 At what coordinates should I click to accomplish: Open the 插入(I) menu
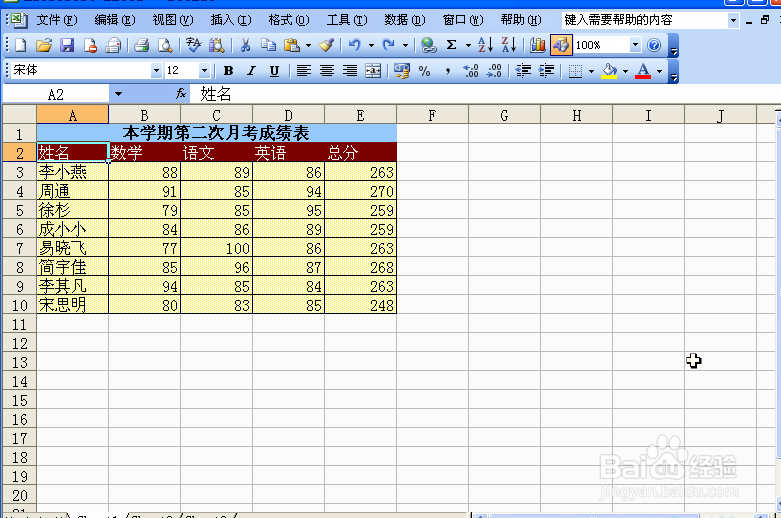[x=231, y=20]
